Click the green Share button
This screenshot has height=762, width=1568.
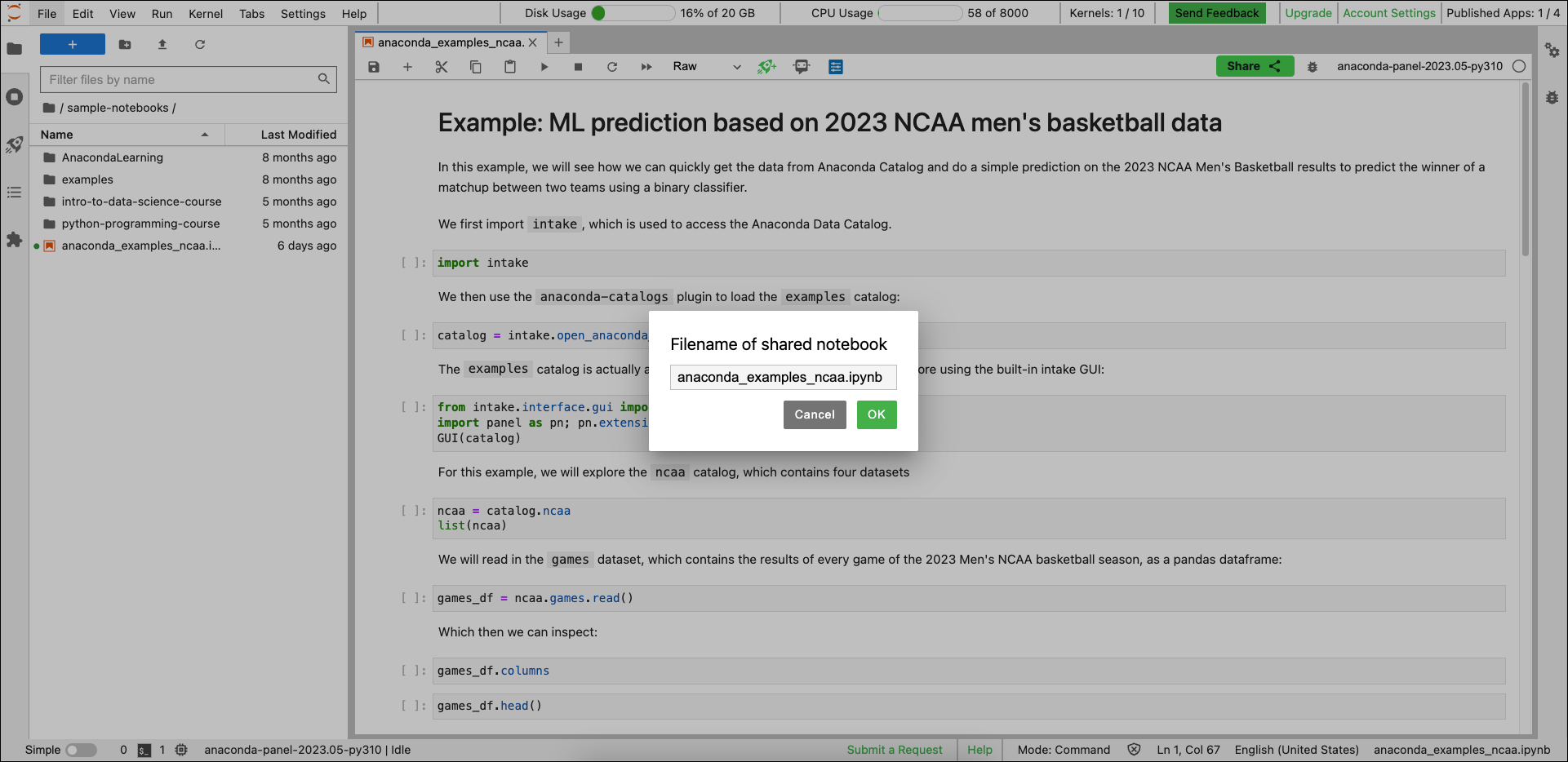click(1255, 66)
